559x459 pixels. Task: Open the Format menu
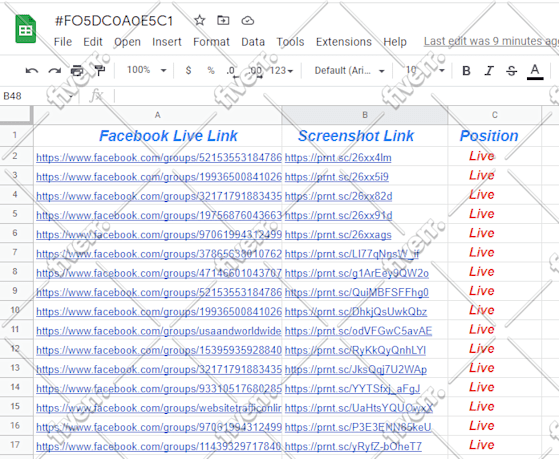click(x=211, y=42)
